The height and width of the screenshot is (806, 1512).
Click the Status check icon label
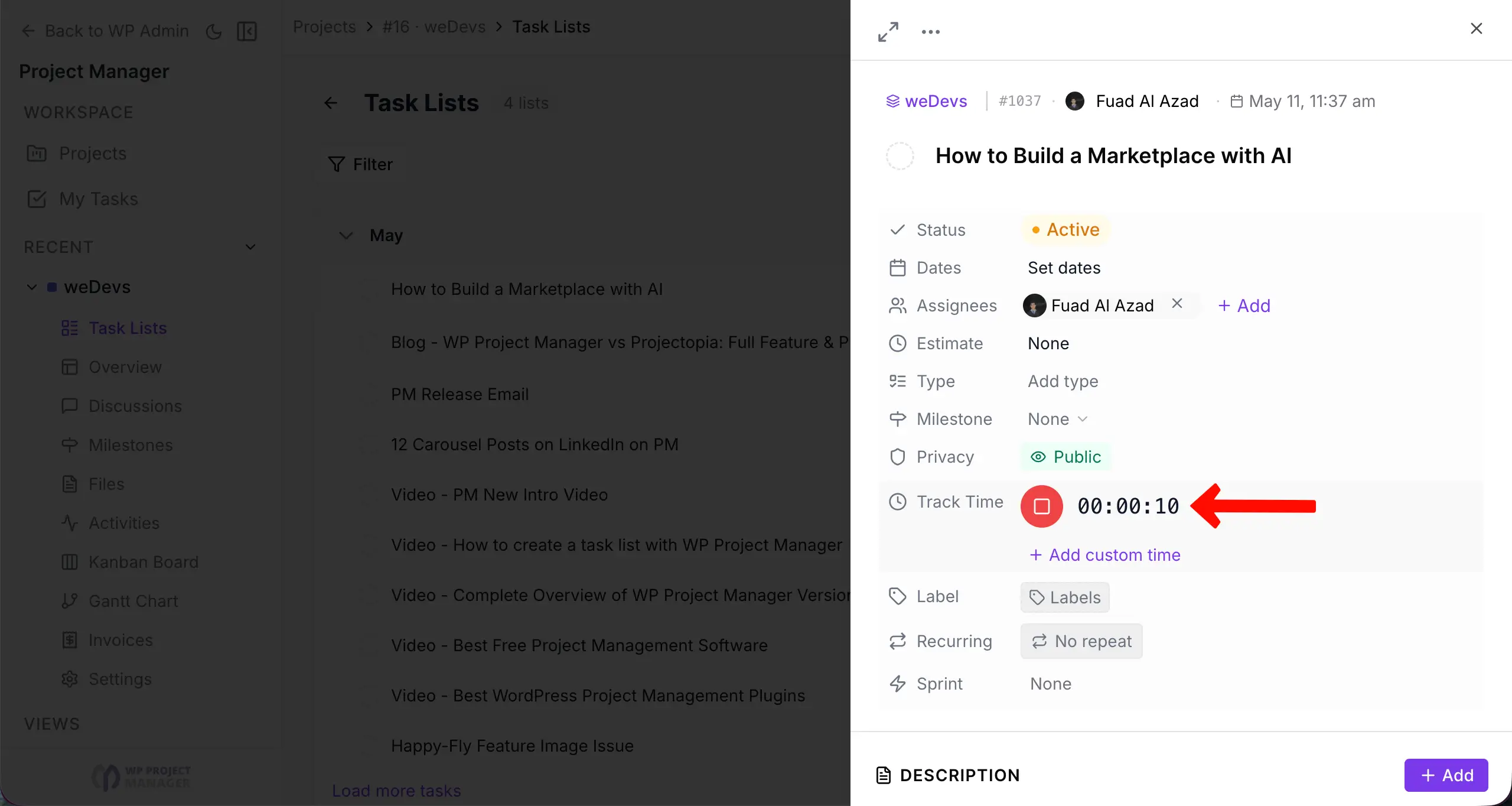pos(898,230)
